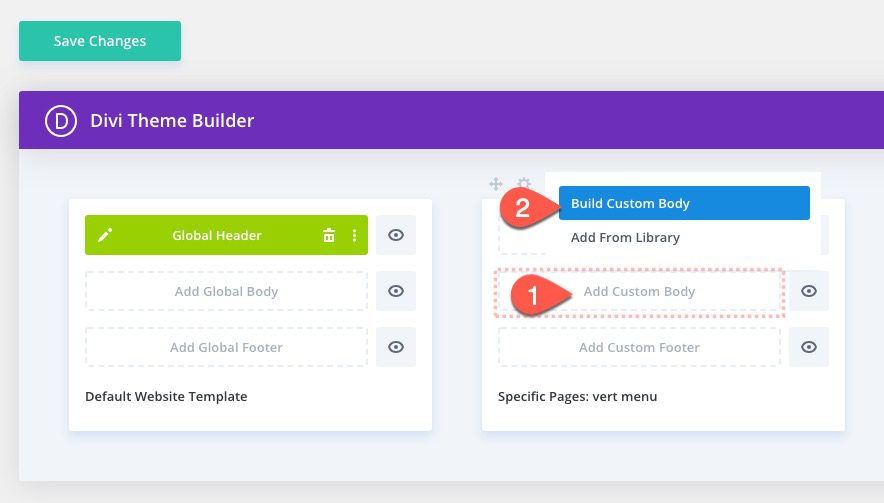The width and height of the screenshot is (884, 503).
Task: Toggle Custom Body visibility eye
Action: tap(808, 291)
